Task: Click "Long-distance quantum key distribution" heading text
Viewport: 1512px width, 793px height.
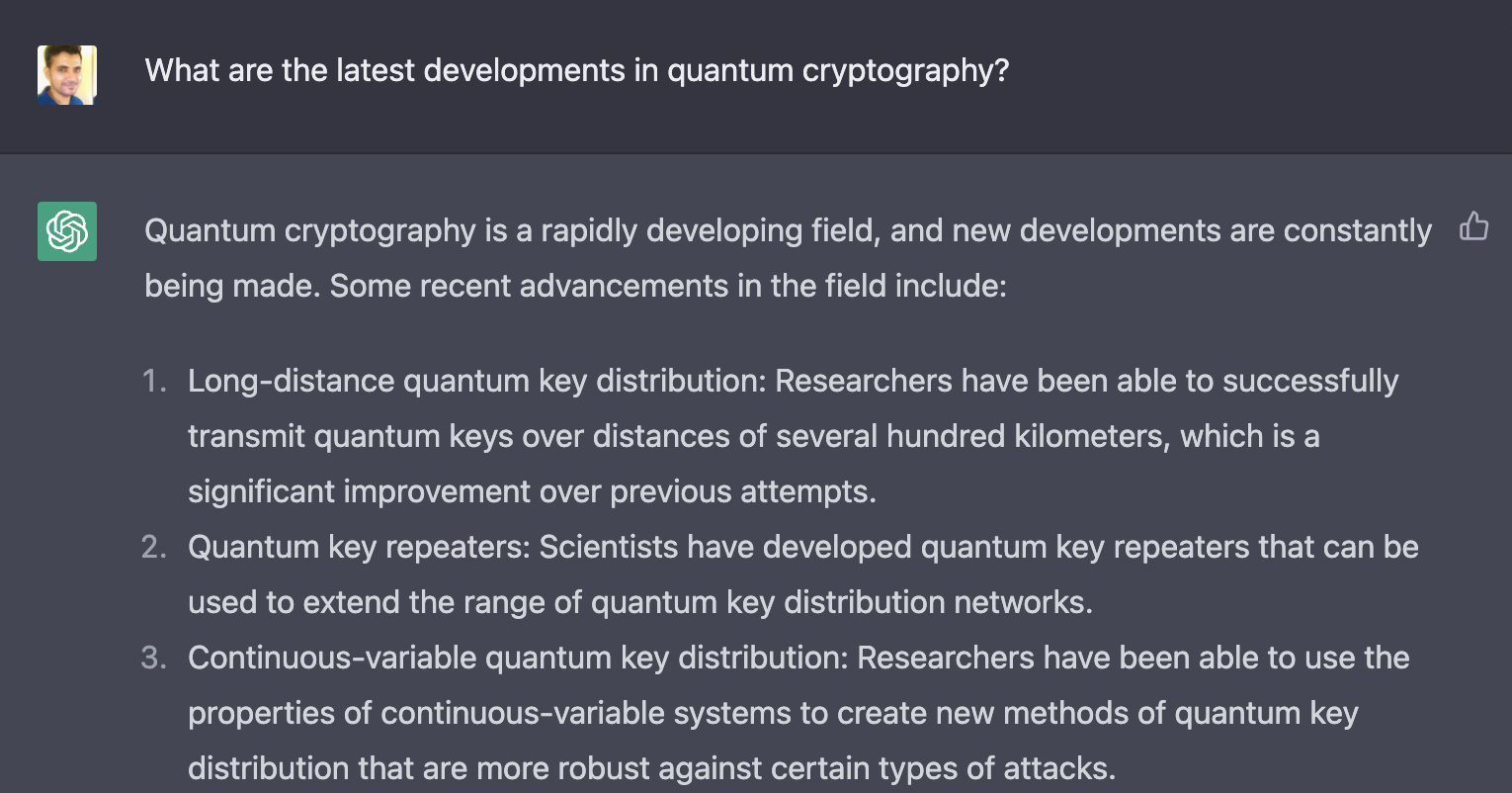Action: click(475, 382)
